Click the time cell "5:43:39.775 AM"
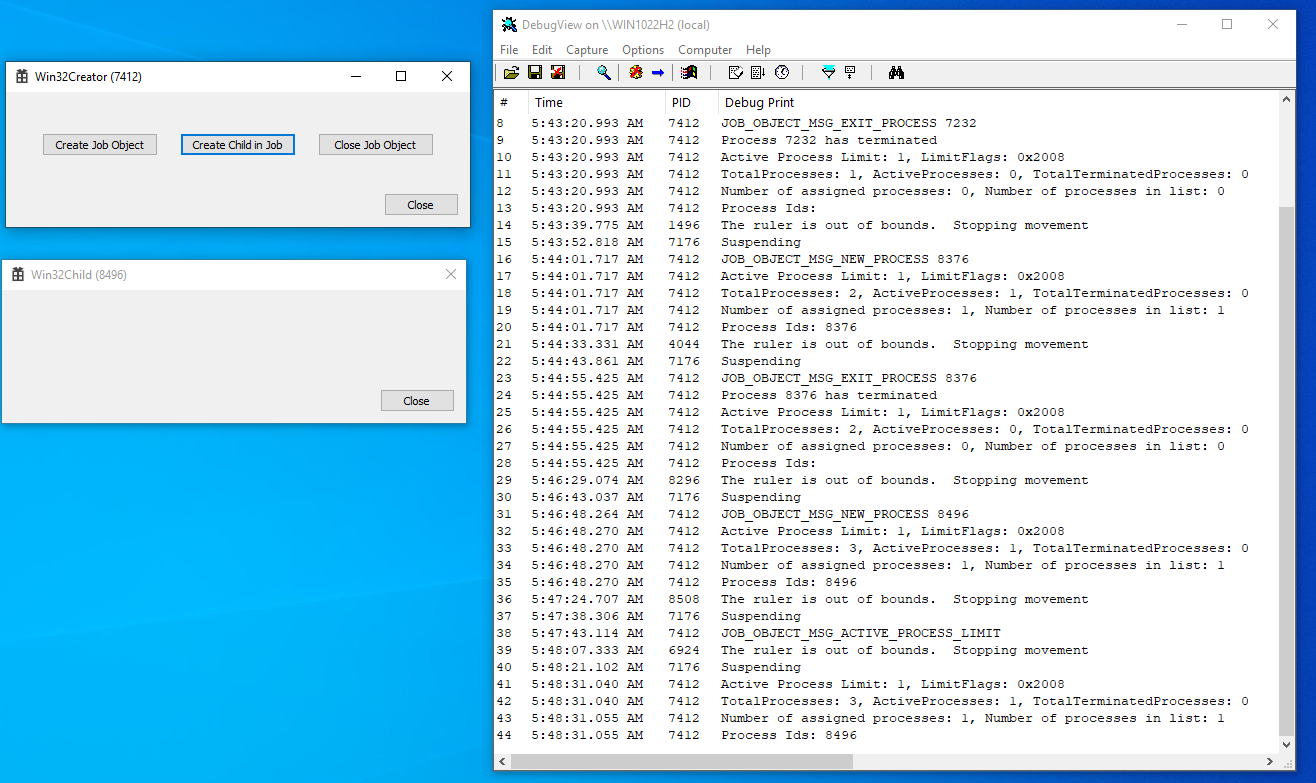This screenshot has height=783, width=1316. pos(587,225)
